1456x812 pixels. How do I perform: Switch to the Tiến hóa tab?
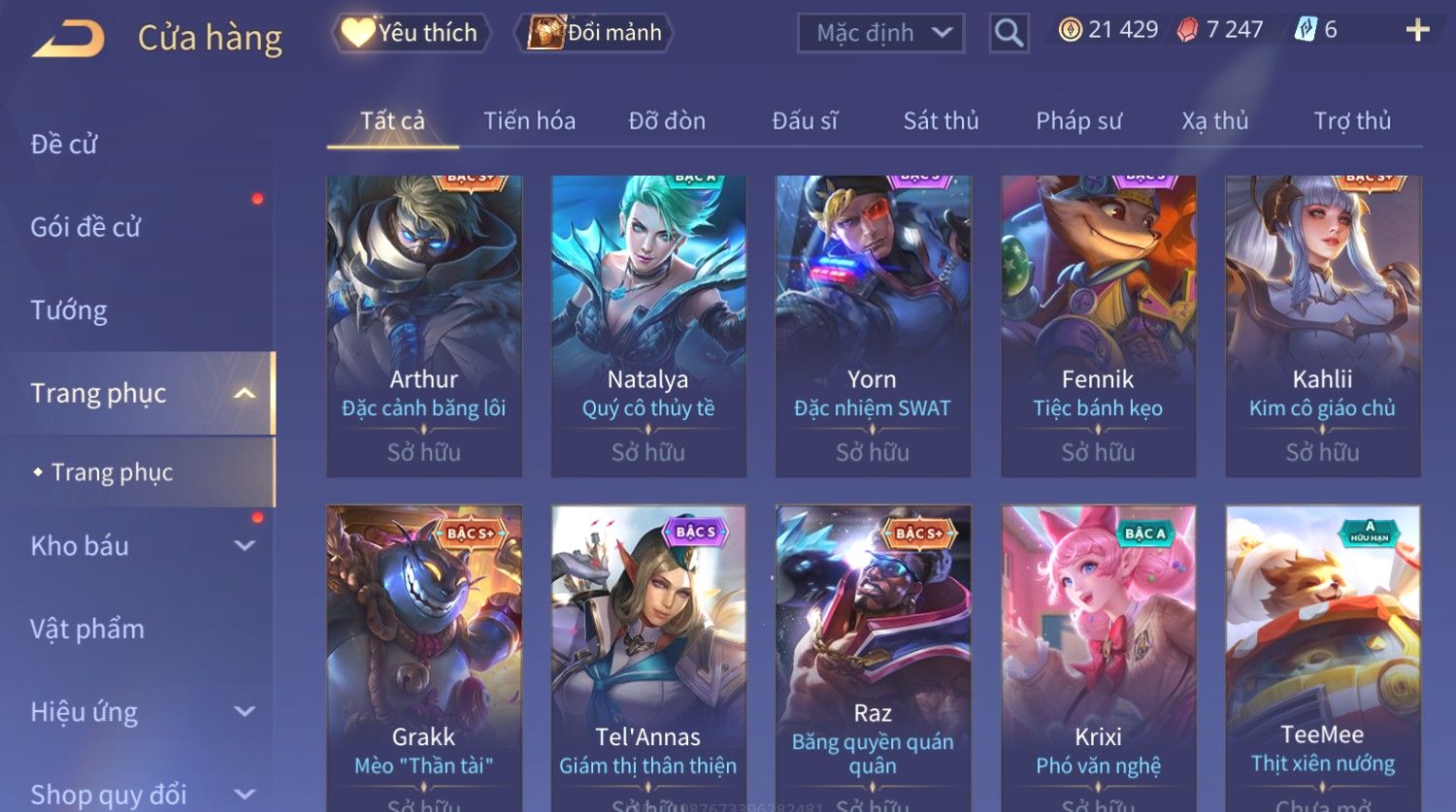click(529, 120)
